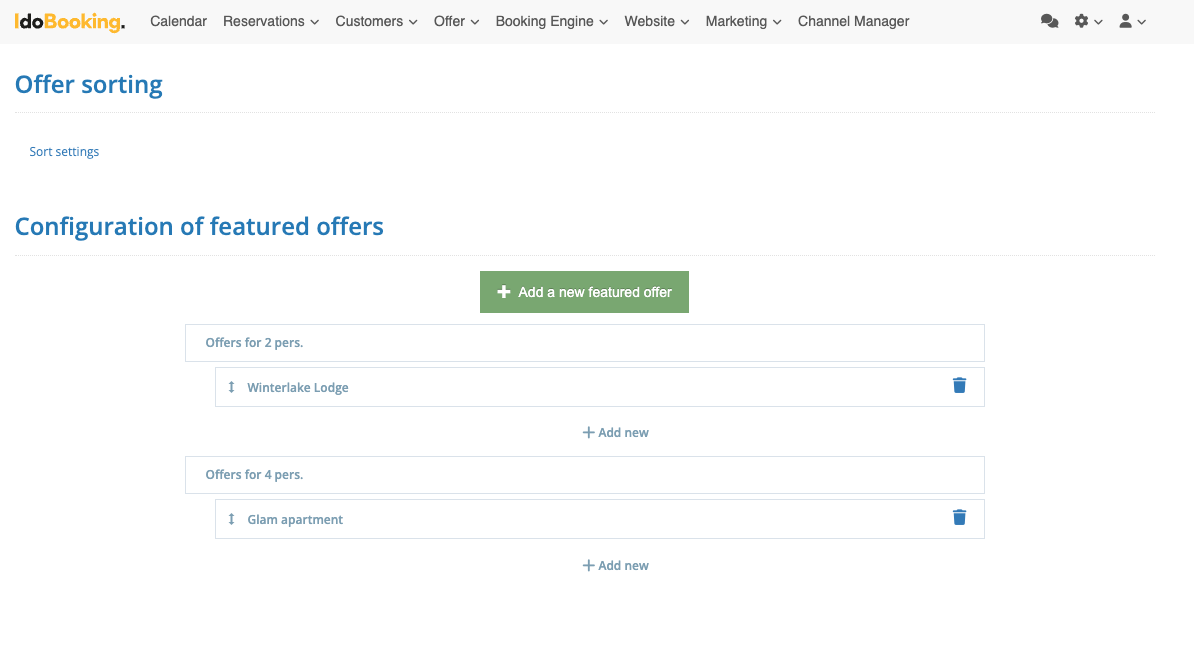Open the chat messages icon
Viewport: 1194px width, 666px height.
[1049, 21]
